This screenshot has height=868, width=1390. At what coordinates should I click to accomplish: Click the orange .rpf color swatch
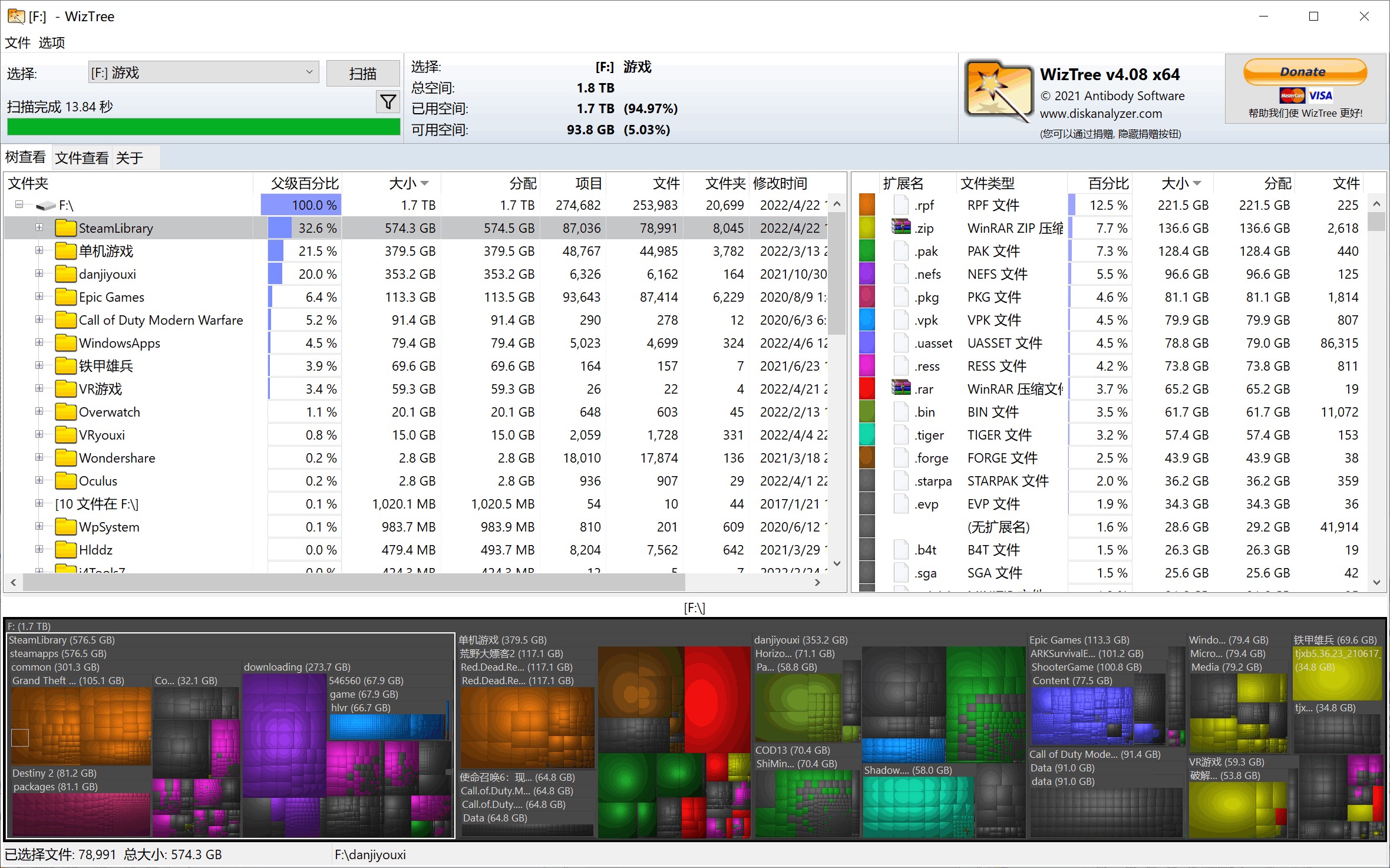click(x=867, y=205)
